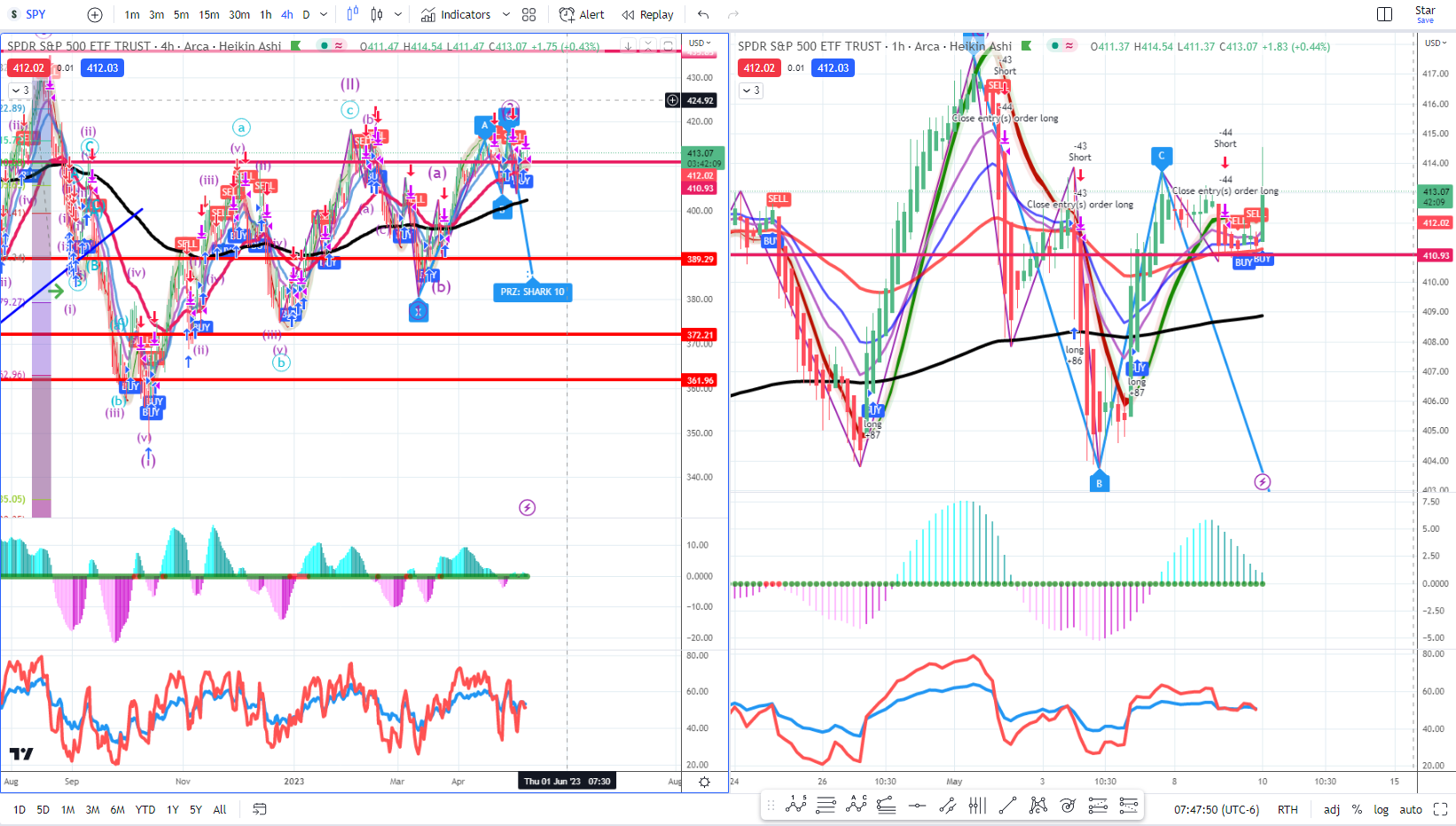Collapse indicator legend on right chart
The height and width of the screenshot is (826, 1456).
click(x=750, y=90)
